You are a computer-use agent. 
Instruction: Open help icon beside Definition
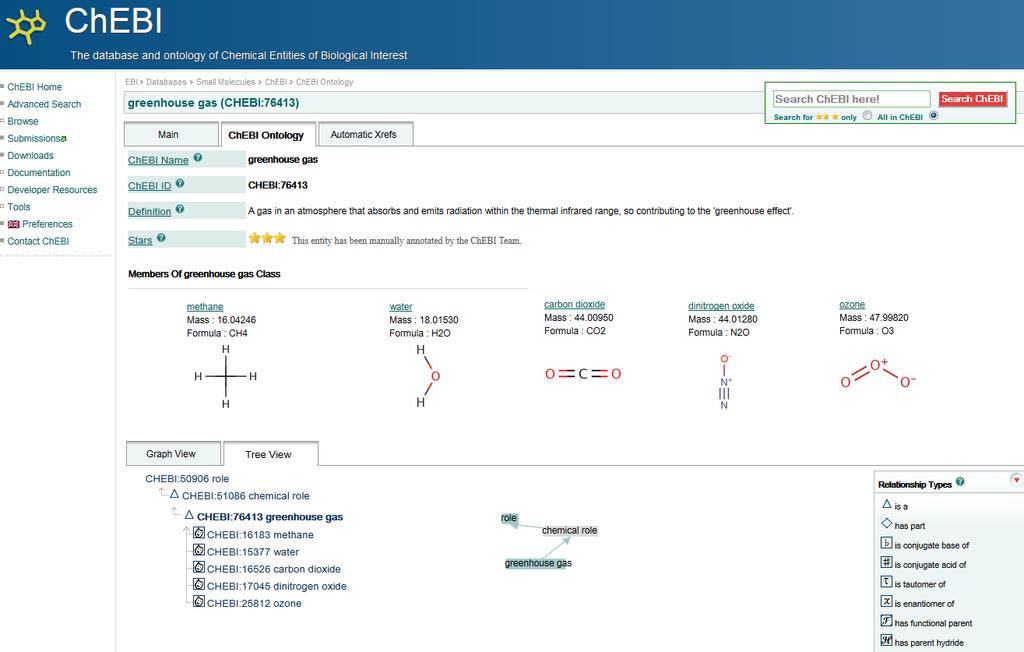[x=180, y=210]
